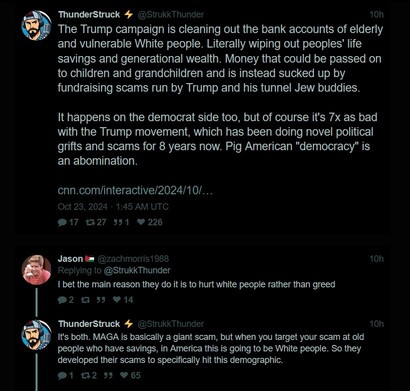Click the reply icon on Jason's reply

[62, 300]
